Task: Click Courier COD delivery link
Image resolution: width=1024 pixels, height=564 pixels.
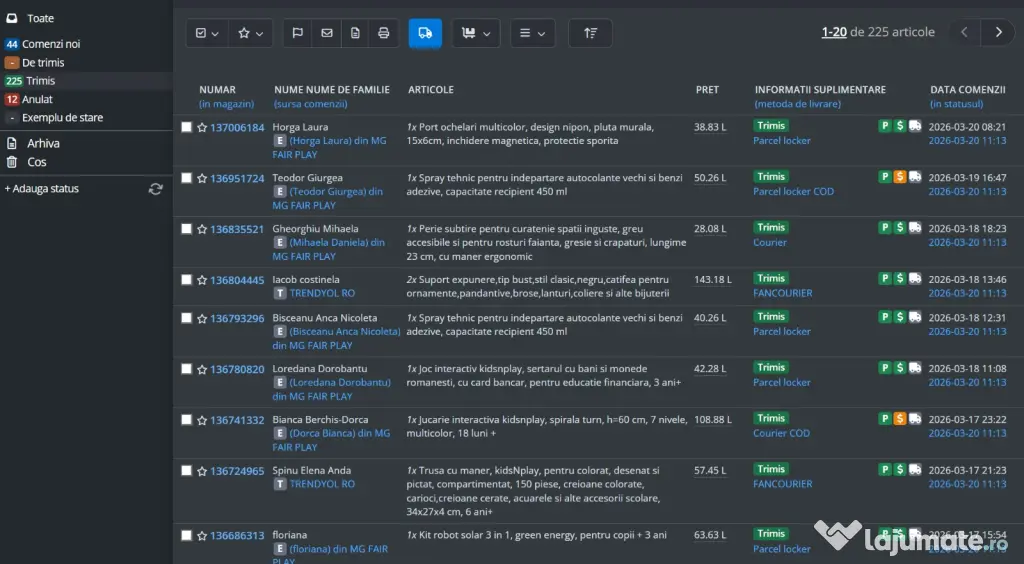Action: [781, 433]
